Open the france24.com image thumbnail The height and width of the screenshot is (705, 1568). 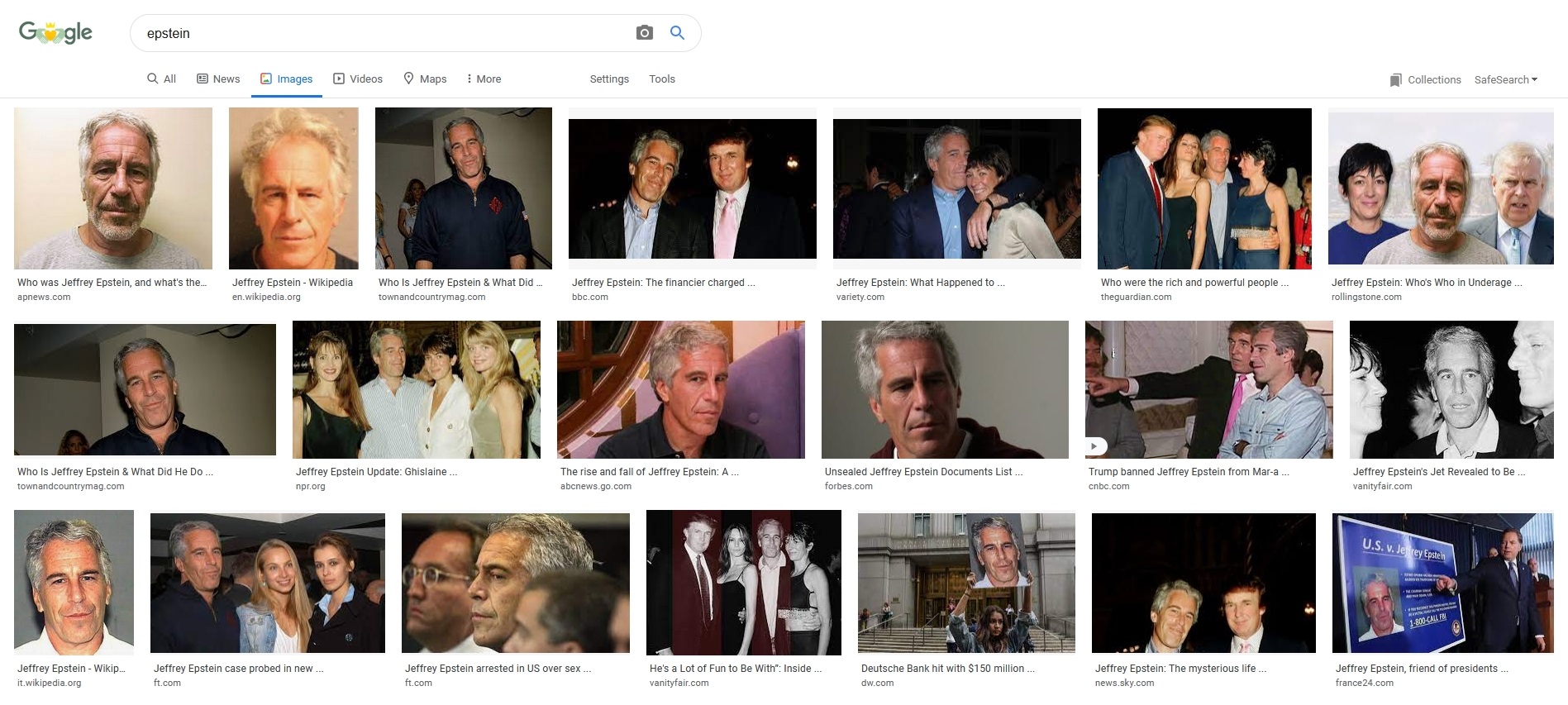tap(1443, 583)
